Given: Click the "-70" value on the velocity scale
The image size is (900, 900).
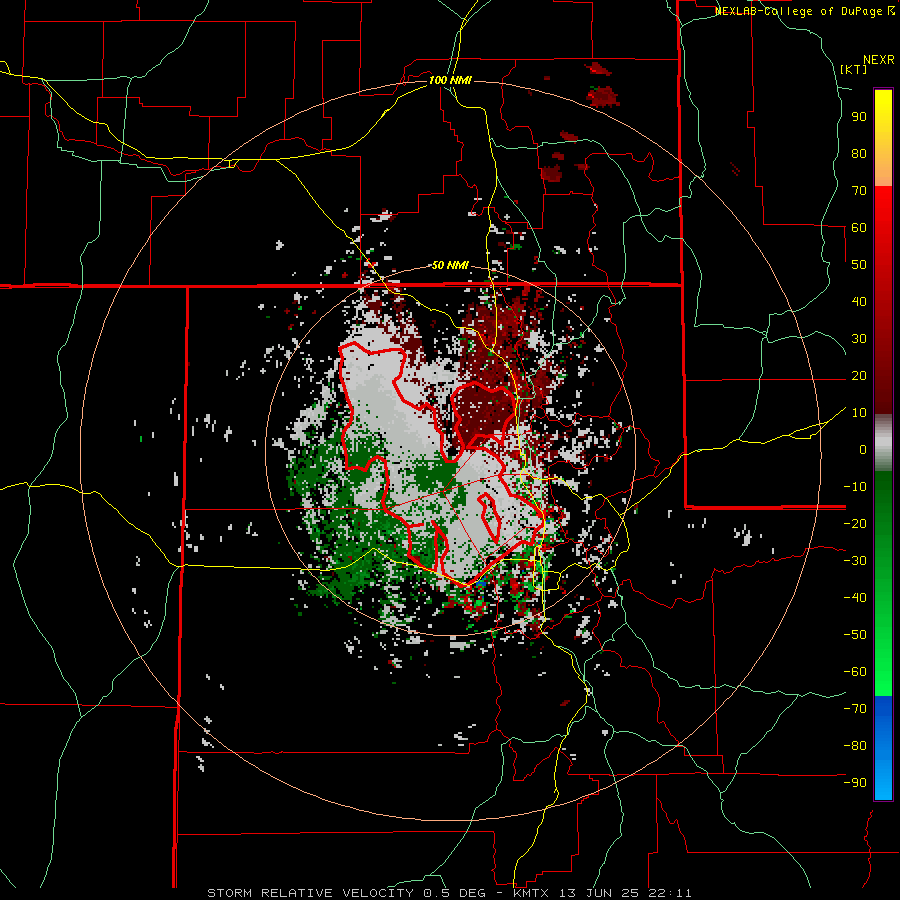Looking at the screenshot, I should point(855,708).
